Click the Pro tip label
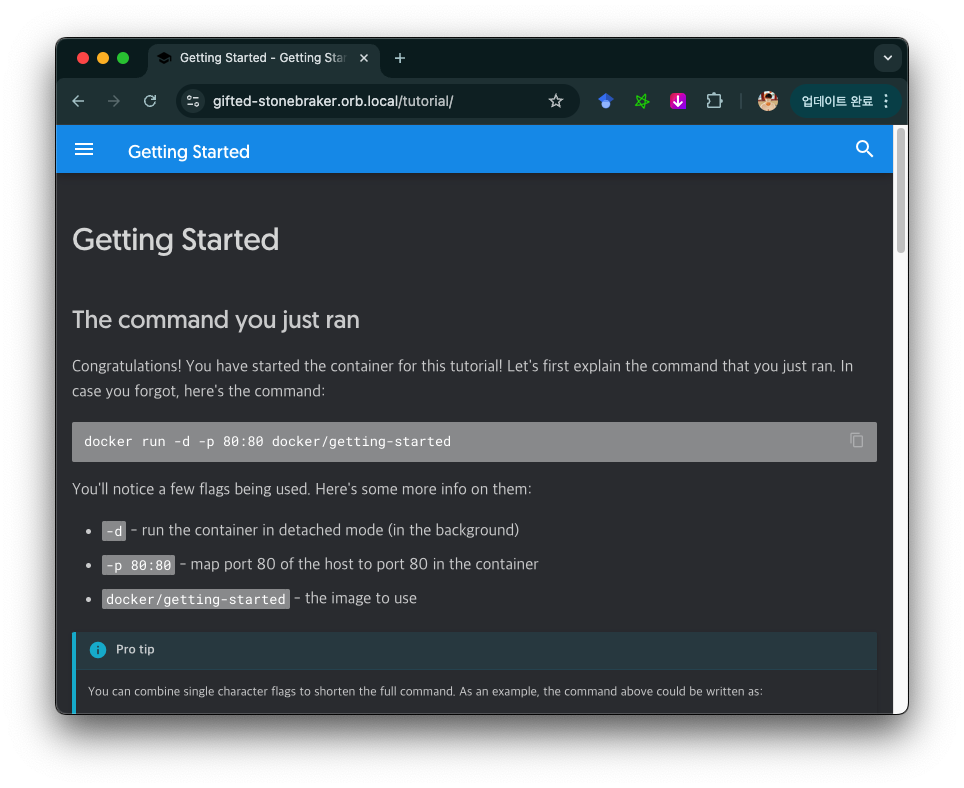The width and height of the screenshot is (964, 788). click(x=135, y=650)
